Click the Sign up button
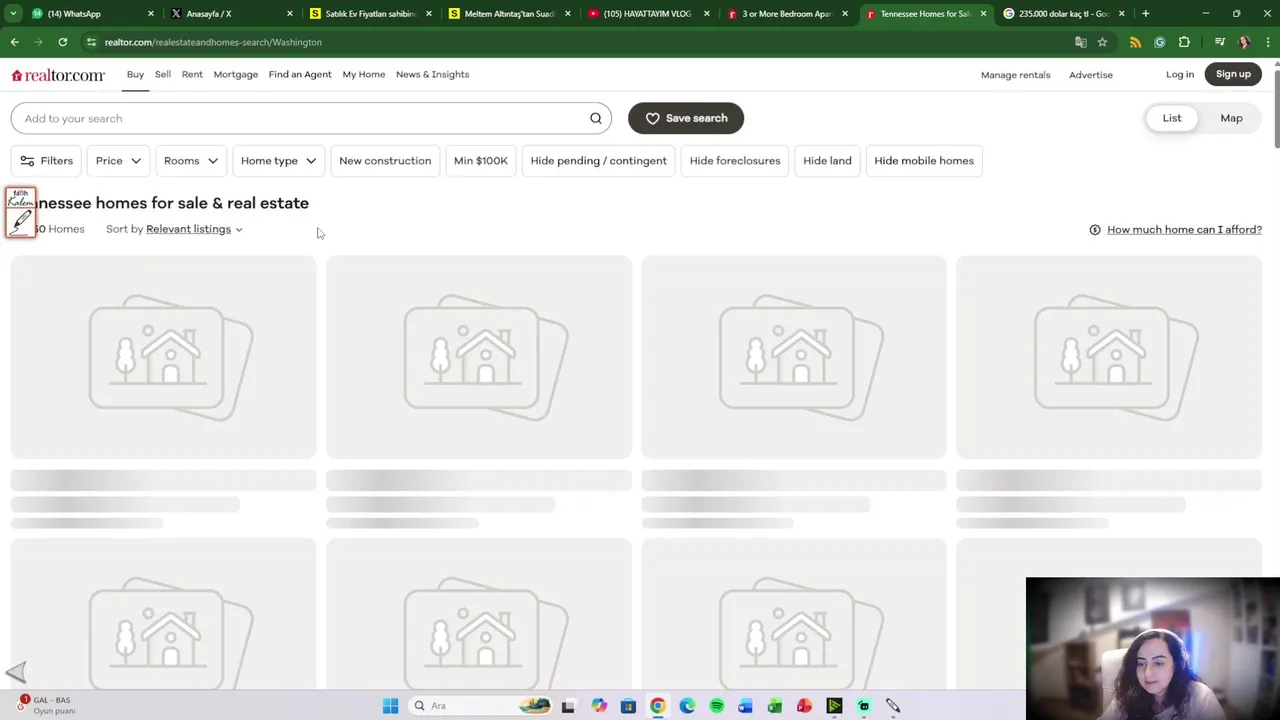The image size is (1280, 720). pos(1233,74)
